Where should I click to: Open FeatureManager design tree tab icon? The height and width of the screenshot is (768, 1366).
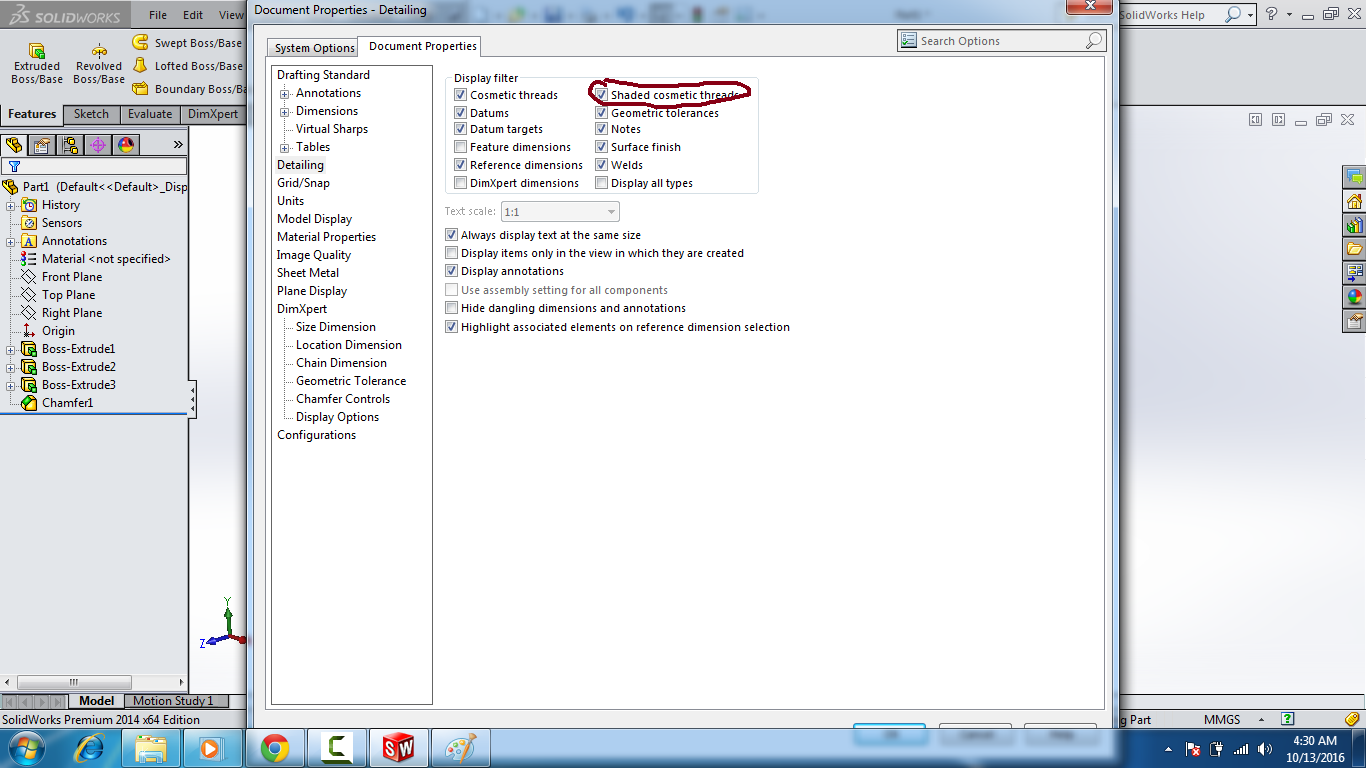14,145
